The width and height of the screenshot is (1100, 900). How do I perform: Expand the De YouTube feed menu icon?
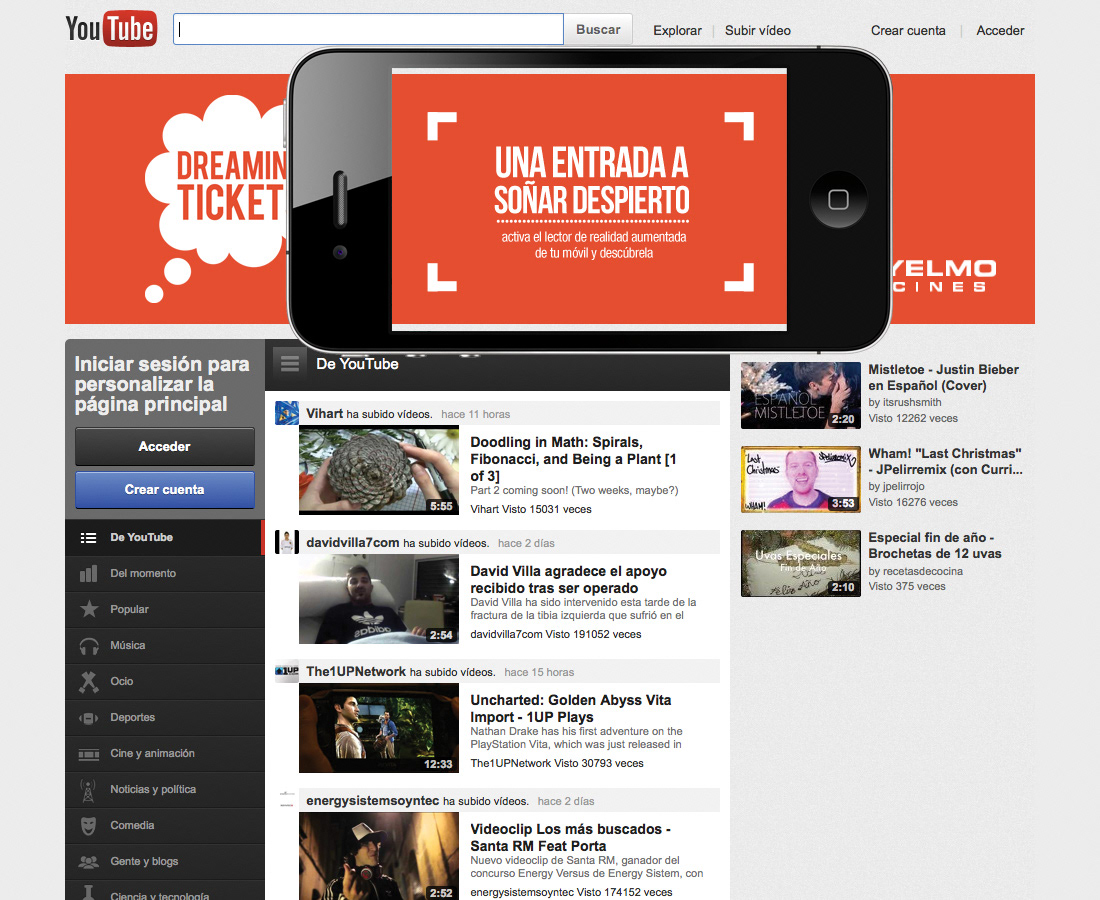[290, 364]
